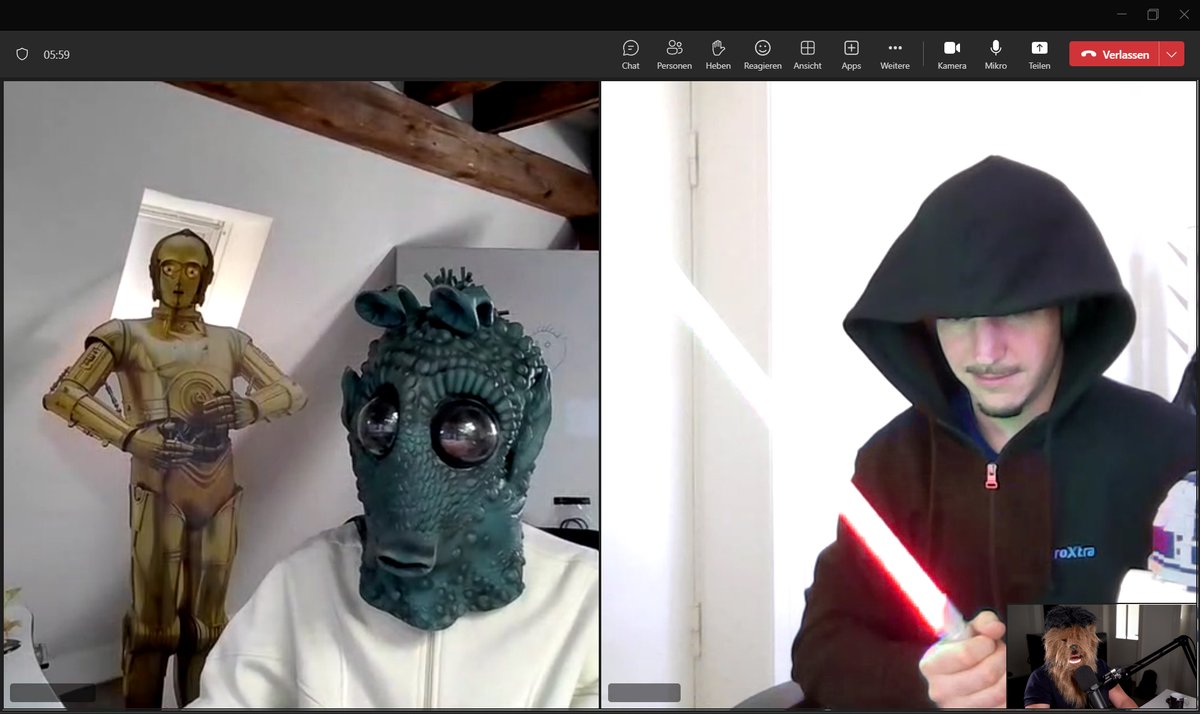Change layout via Ansicht

pos(807,55)
